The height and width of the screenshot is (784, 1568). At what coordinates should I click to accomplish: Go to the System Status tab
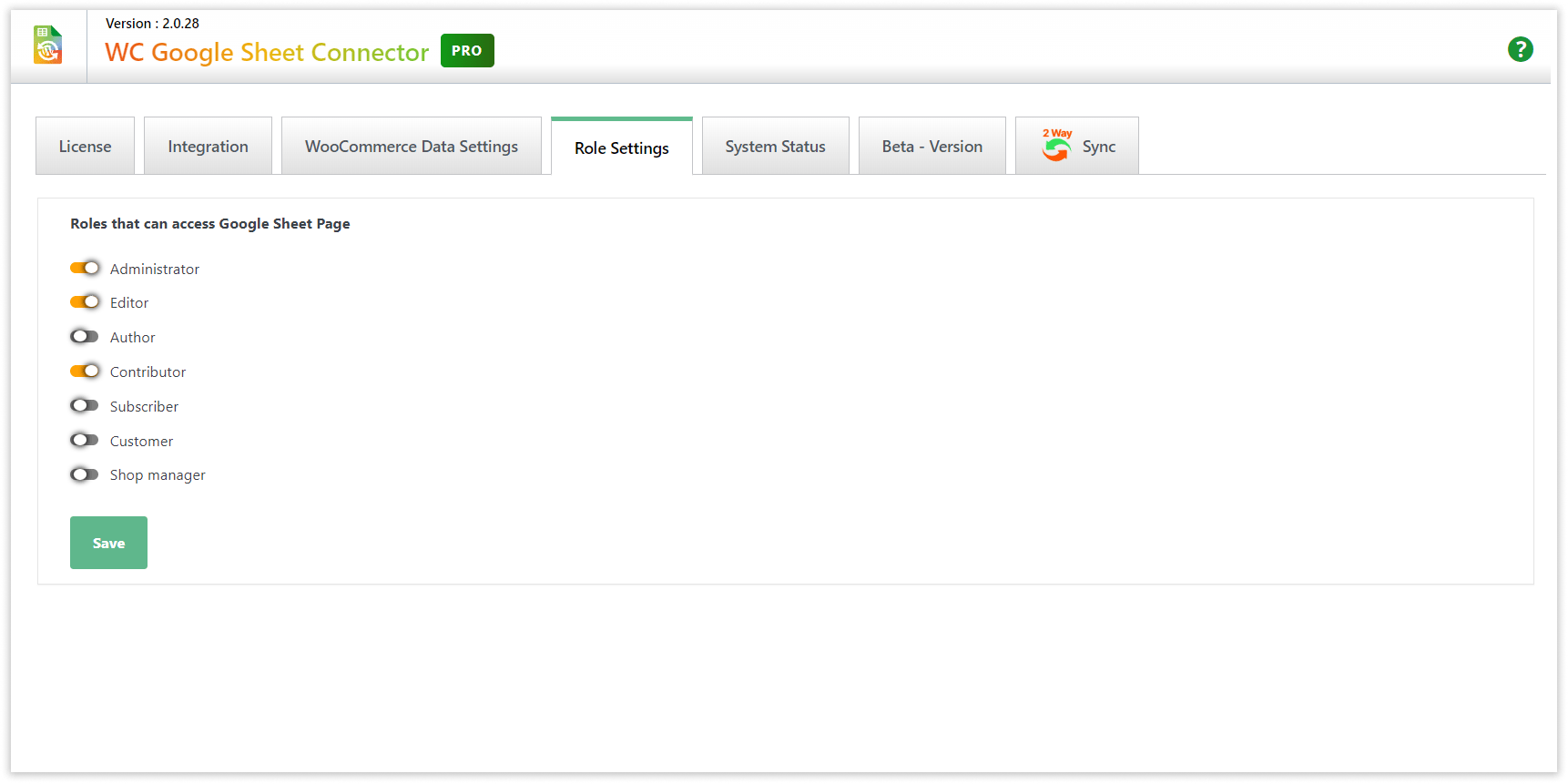[x=776, y=146]
